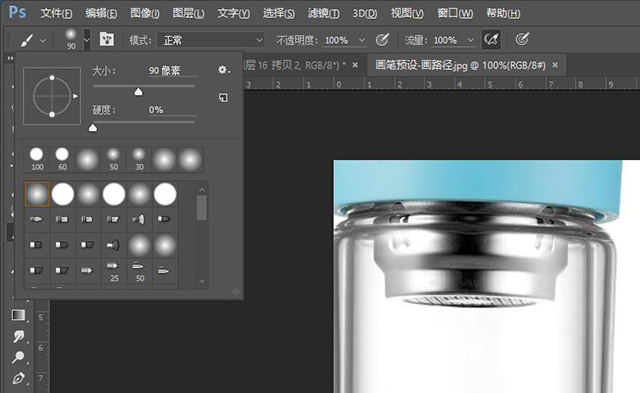
Task: Select the Dodge tool in the toolbar
Action: tap(18, 357)
